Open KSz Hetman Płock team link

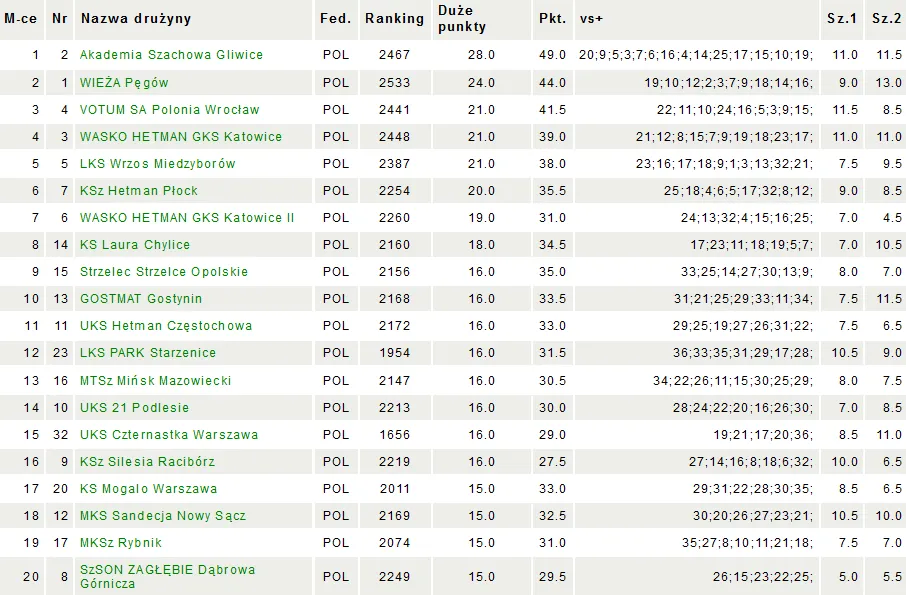pos(139,191)
